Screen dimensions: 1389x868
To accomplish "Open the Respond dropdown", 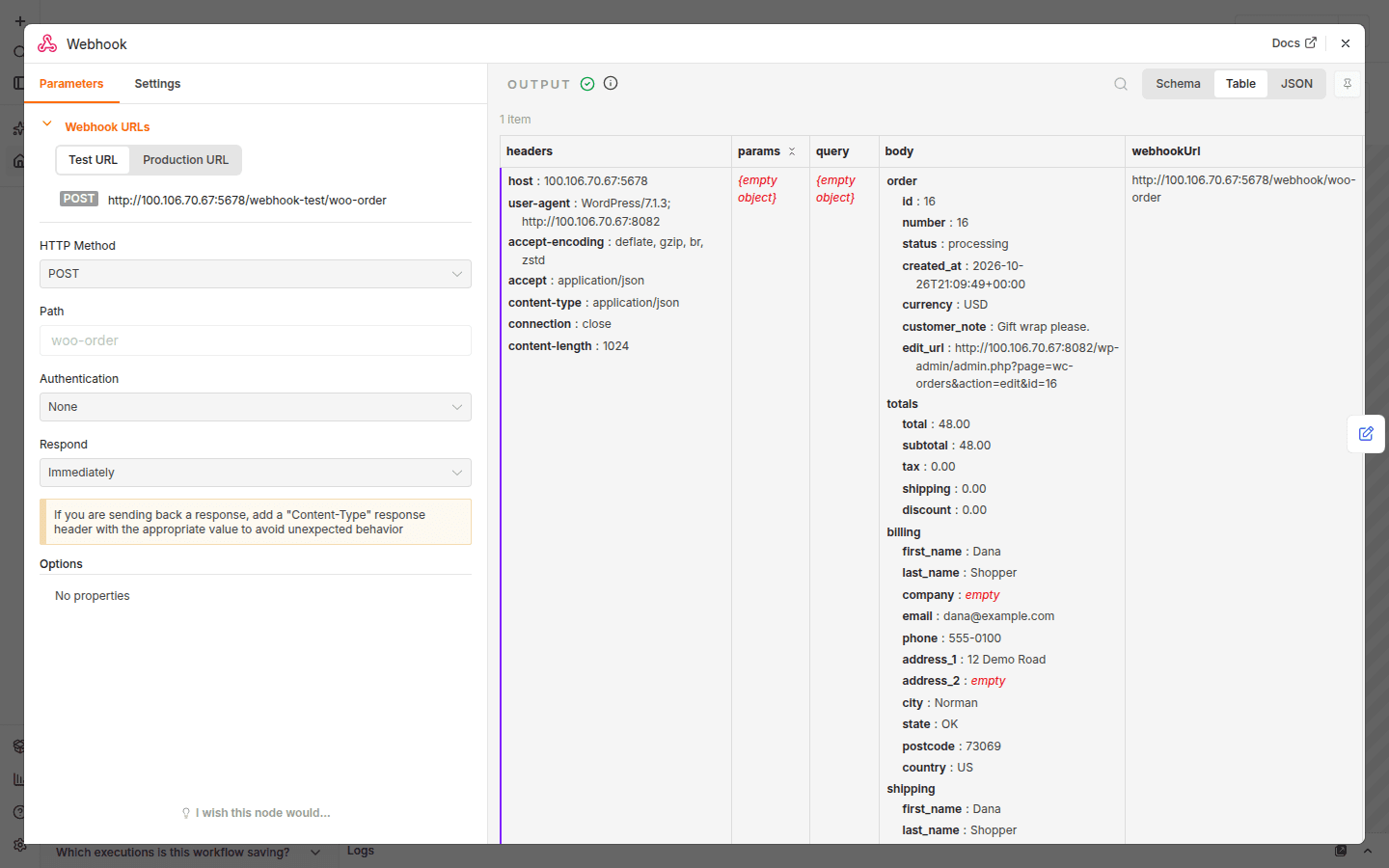I will (x=256, y=473).
